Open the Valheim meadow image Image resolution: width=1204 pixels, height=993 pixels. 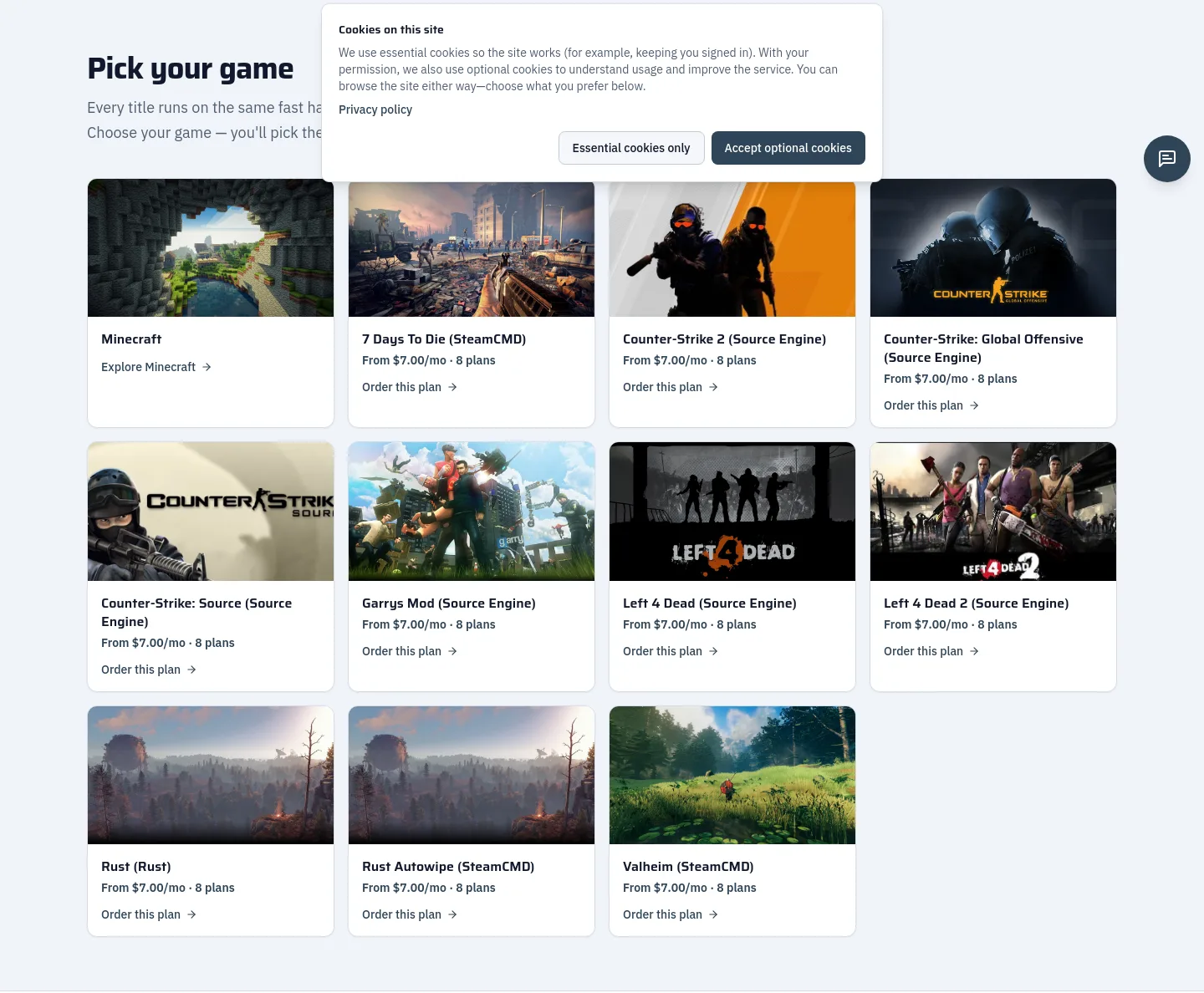point(732,775)
